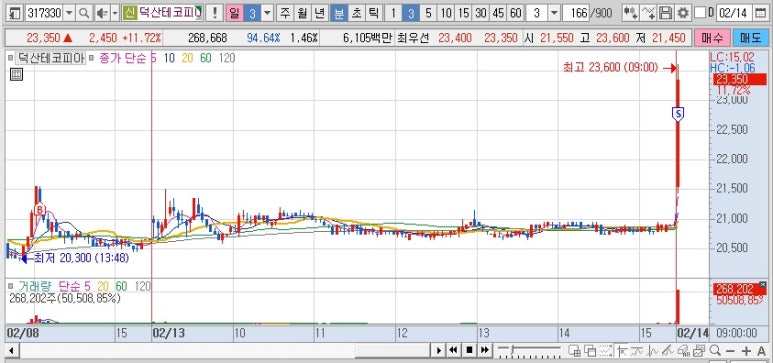The height and width of the screenshot is (363, 773).
Task: Open the data grid icon on chart
Action: pos(16,74)
